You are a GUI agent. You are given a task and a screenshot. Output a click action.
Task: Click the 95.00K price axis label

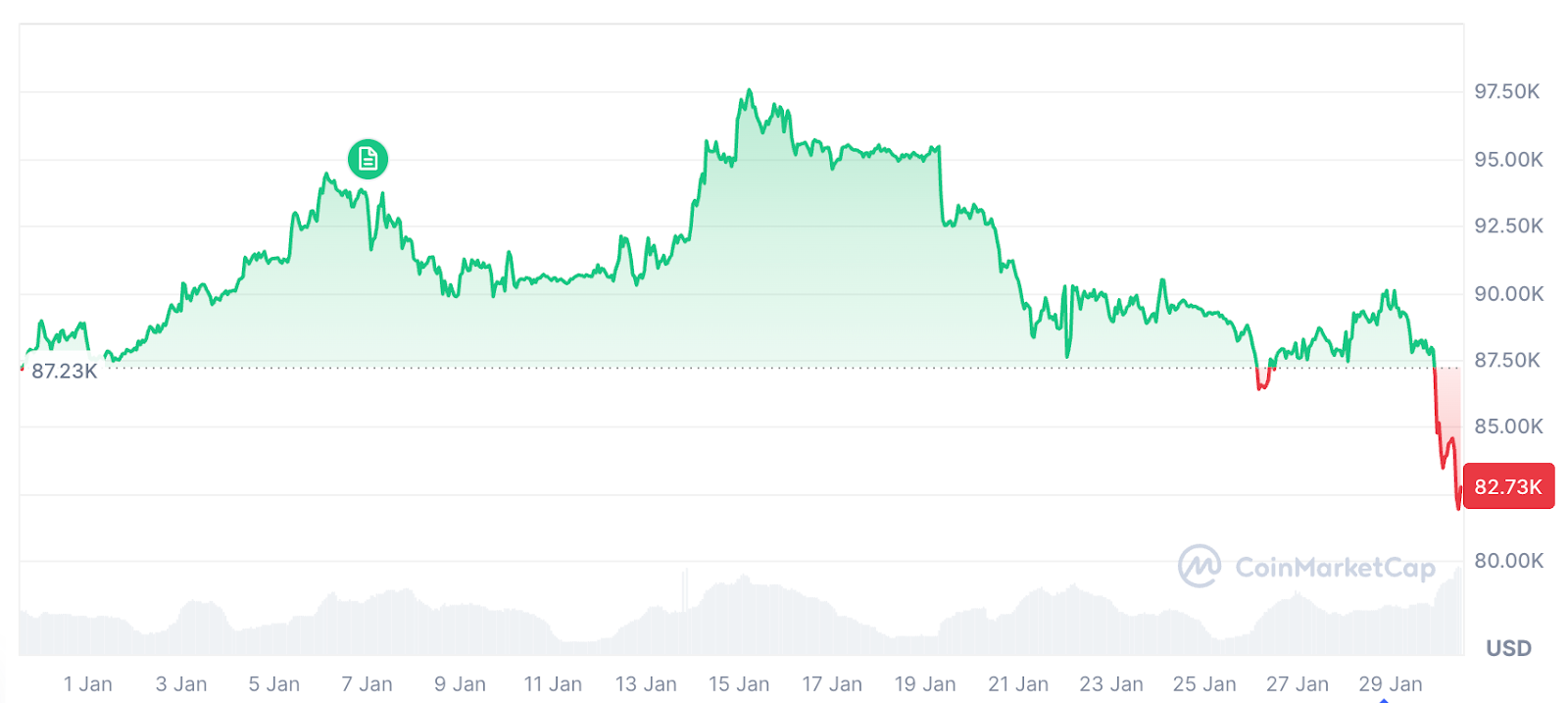[1508, 159]
